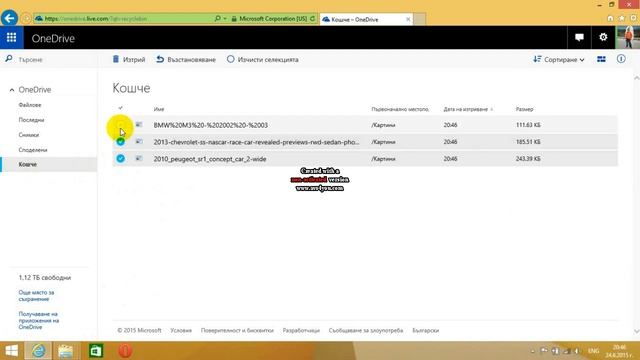Sort by the Размер column header
This screenshot has width=640, height=360.
pyautogui.click(x=524, y=109)
